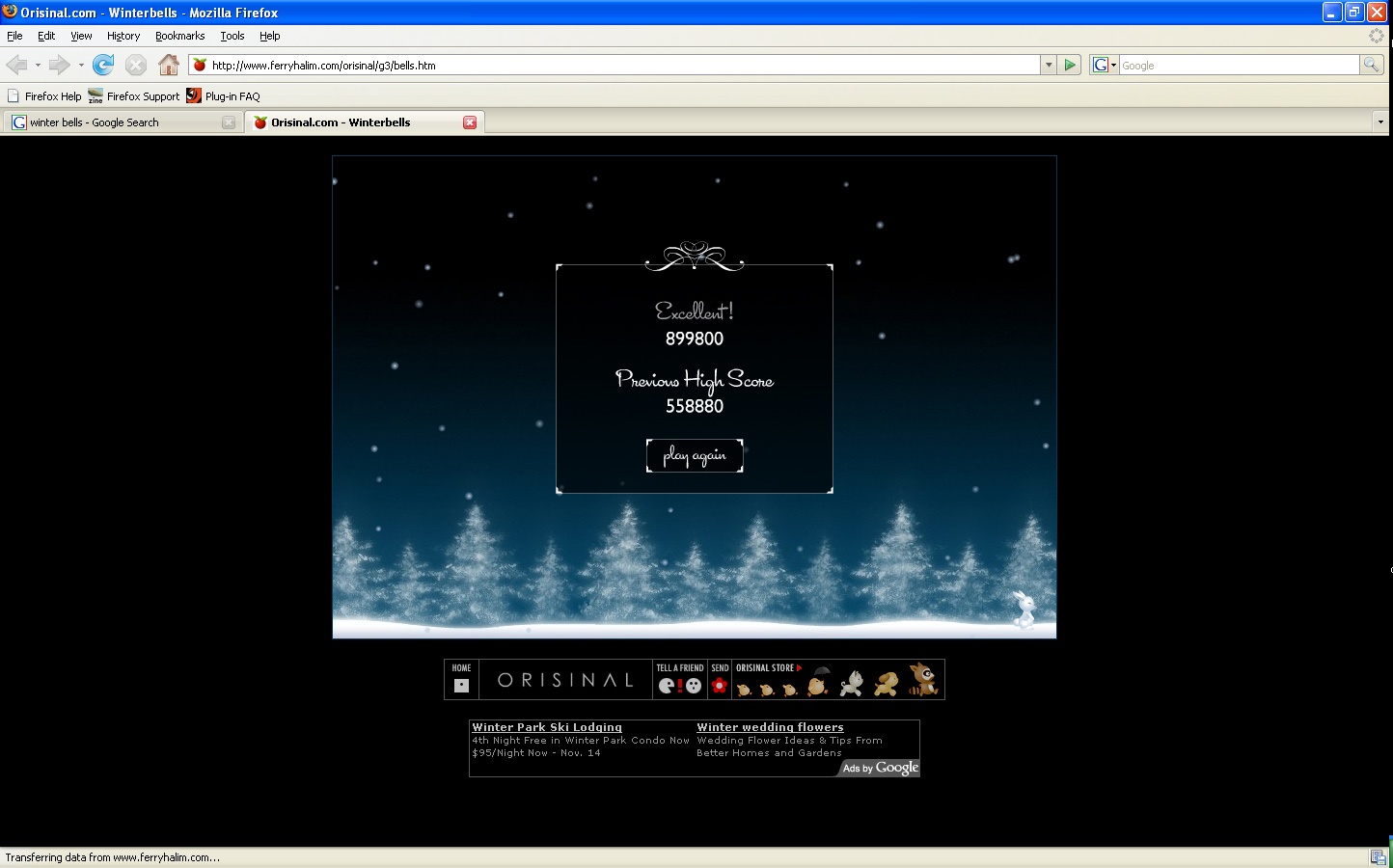Click the raccoon store icon
The width and height of the screenshot is (1393, 868).
point(923,679)
